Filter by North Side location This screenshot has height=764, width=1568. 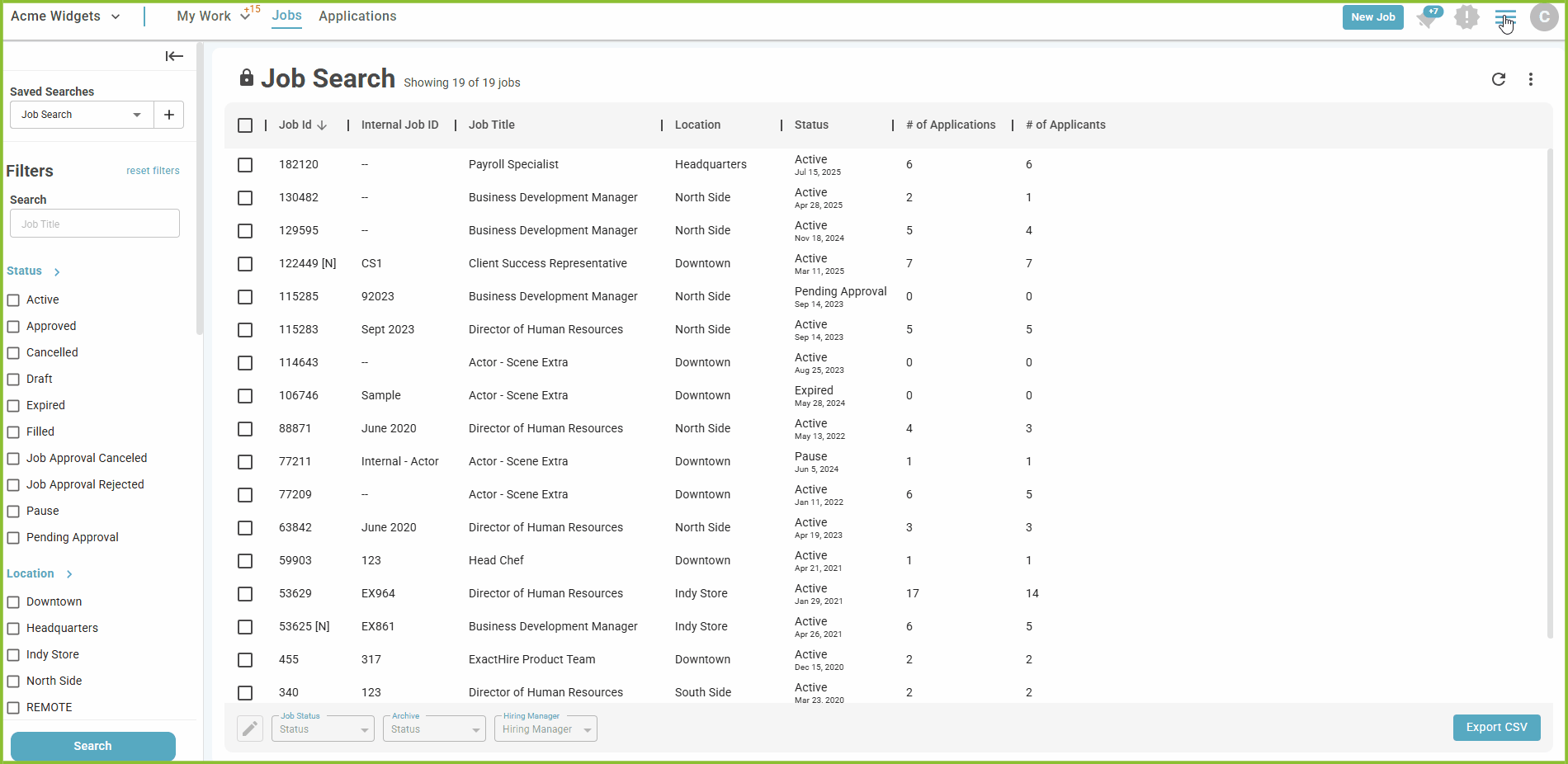click(13, 681)
